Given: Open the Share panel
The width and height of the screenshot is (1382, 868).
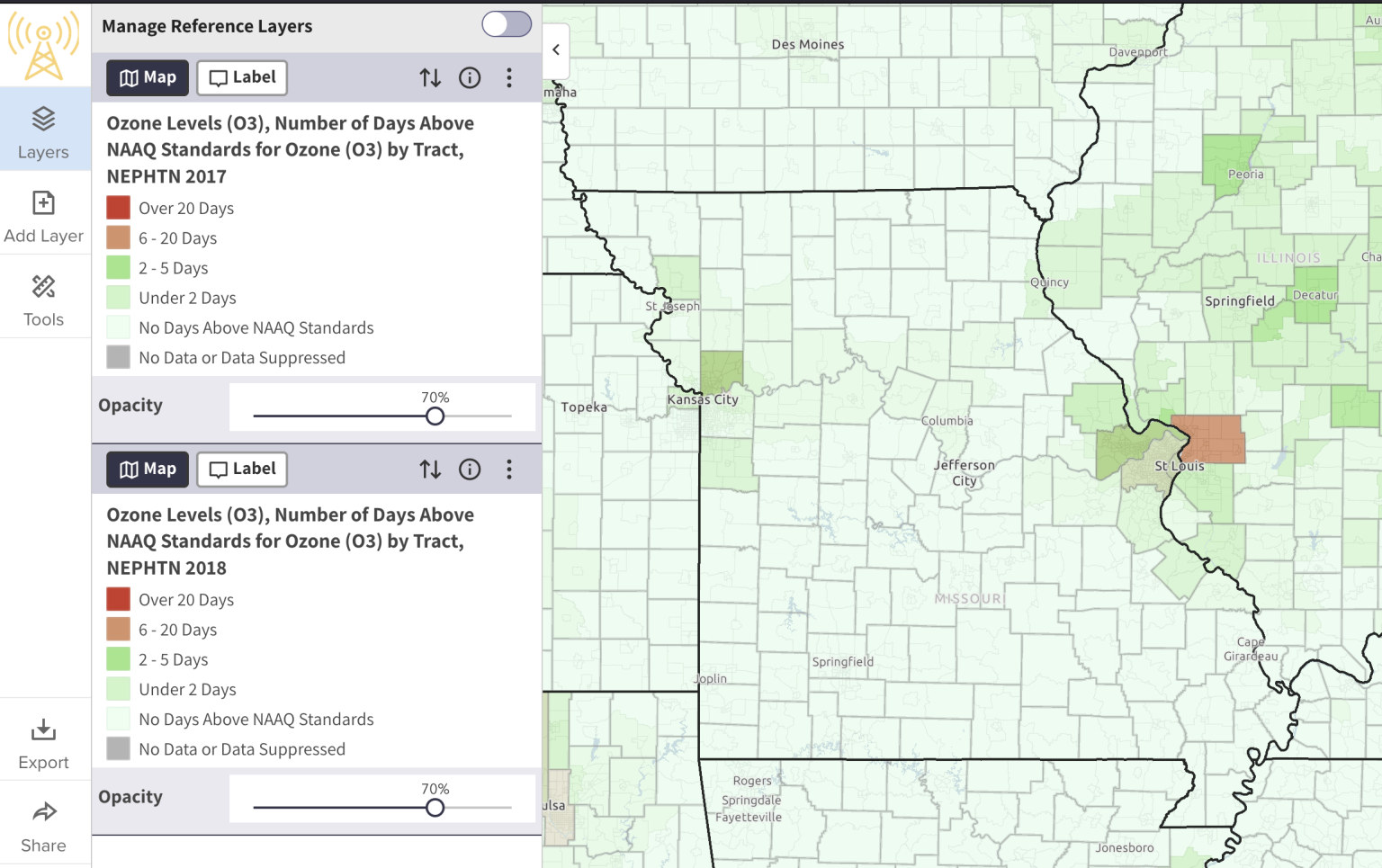Looking at the screenshot, I should (x=44, y=823).
